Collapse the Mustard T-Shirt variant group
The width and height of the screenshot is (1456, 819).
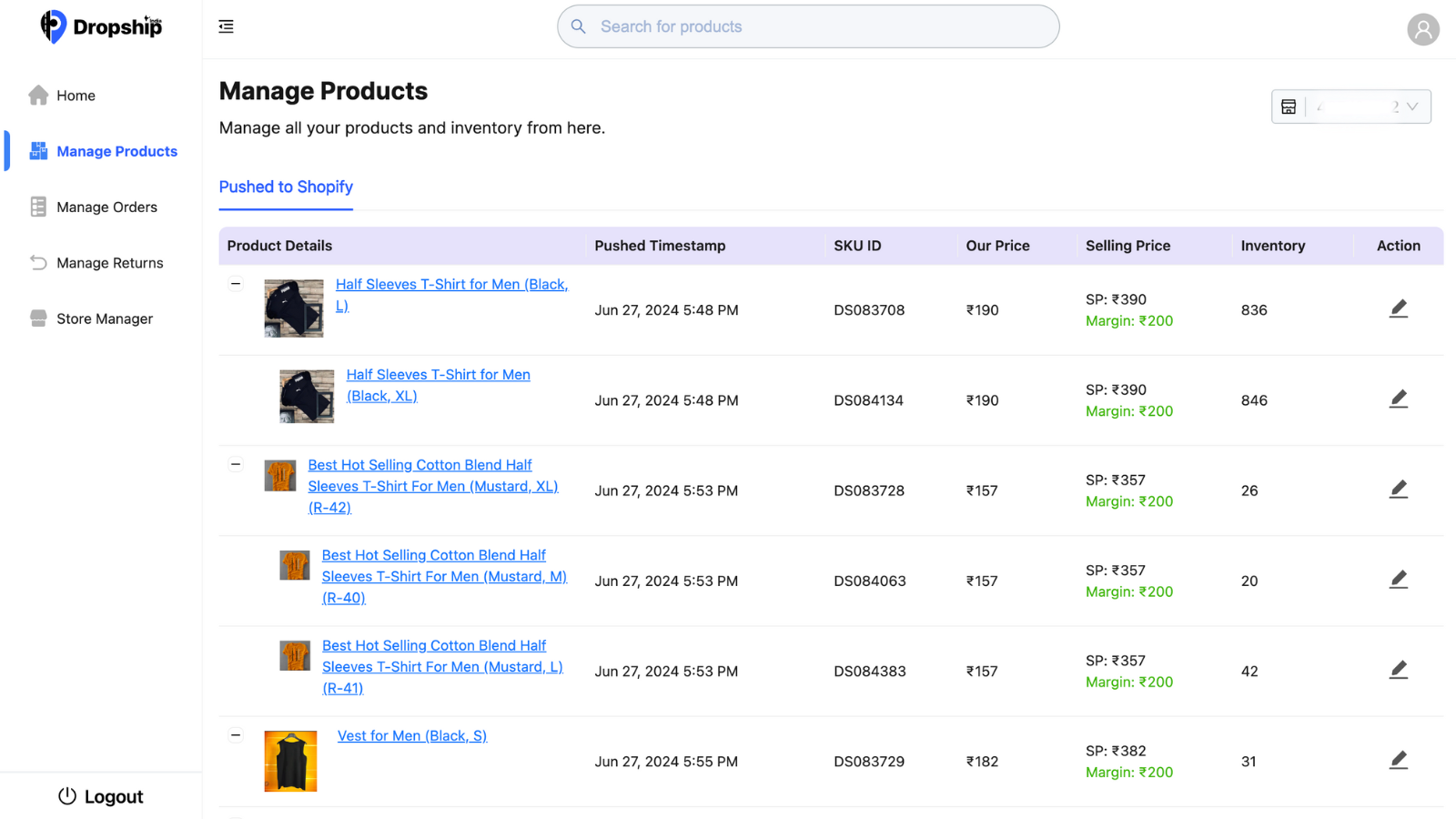[236, 464]
